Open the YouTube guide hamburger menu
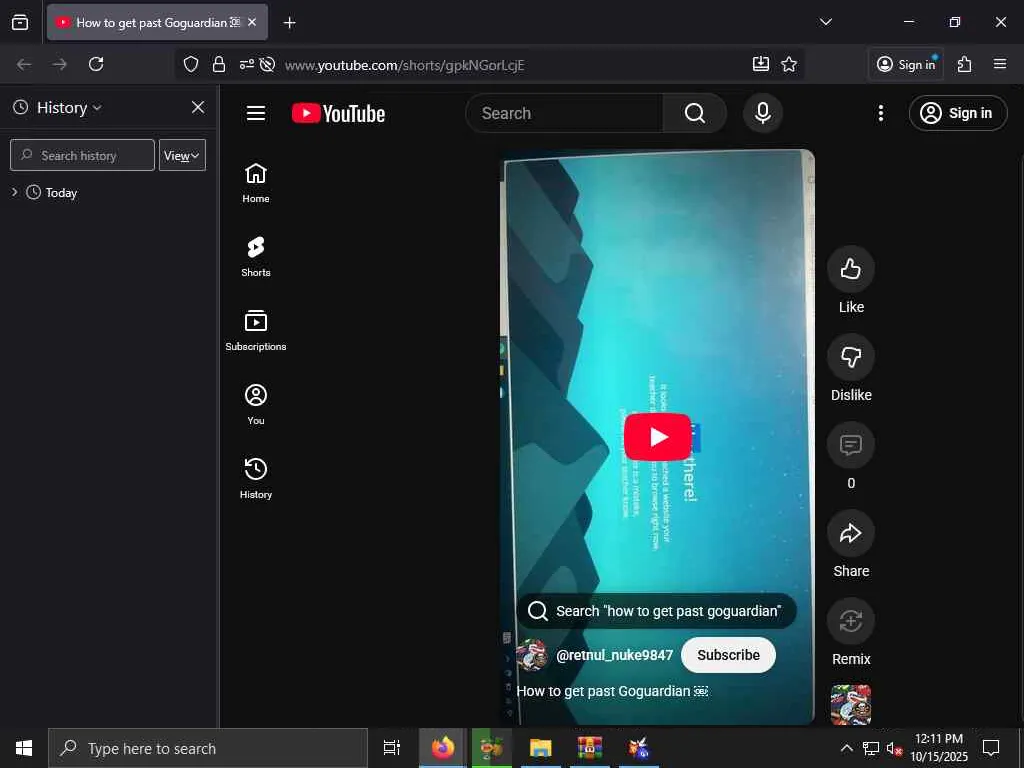Image resolution: width=1024 pixels, height=768 pixels. click(x=255, y=114)
